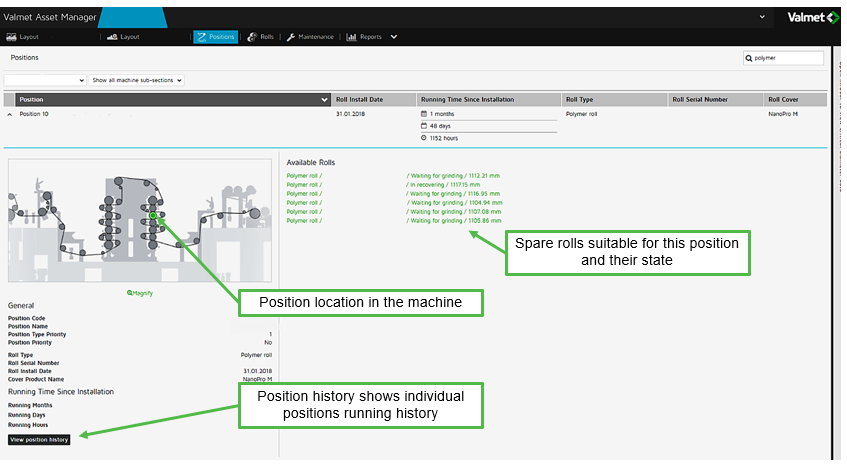The width and height of the screenshot is (847, 472).
Task: Open the Positions tab
Action: [x=216, y=37]
